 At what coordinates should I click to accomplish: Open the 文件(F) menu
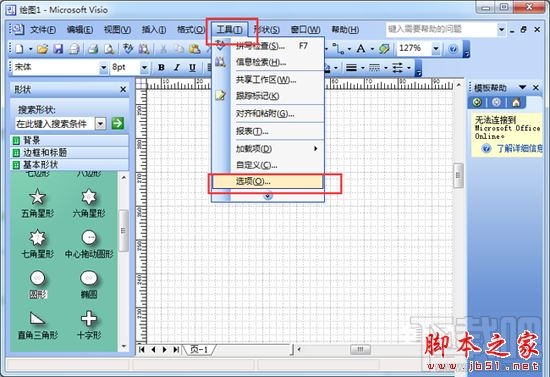pyautogui.click(x=43, y=30)
